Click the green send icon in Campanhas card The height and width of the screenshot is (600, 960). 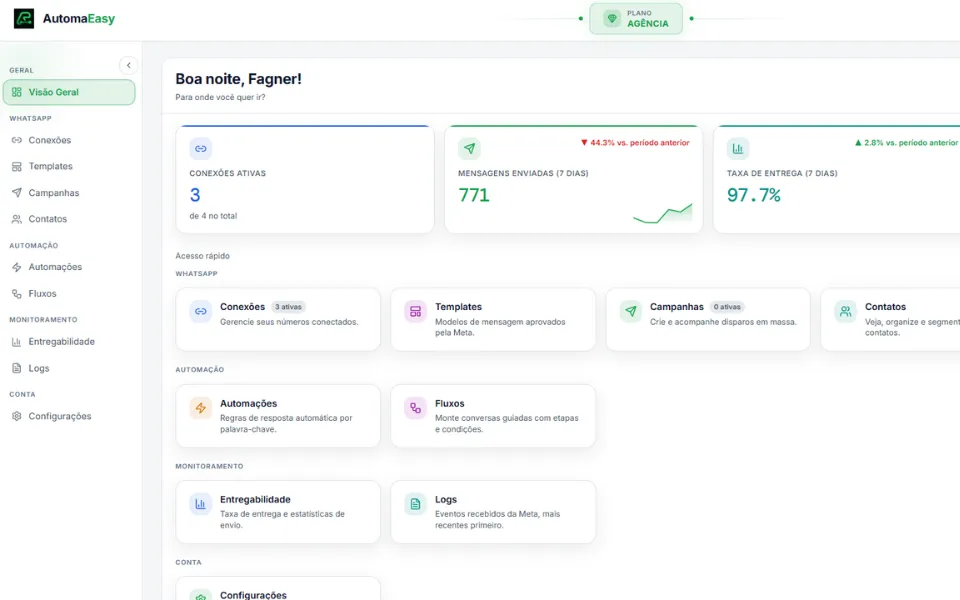[x=630, y=311]
